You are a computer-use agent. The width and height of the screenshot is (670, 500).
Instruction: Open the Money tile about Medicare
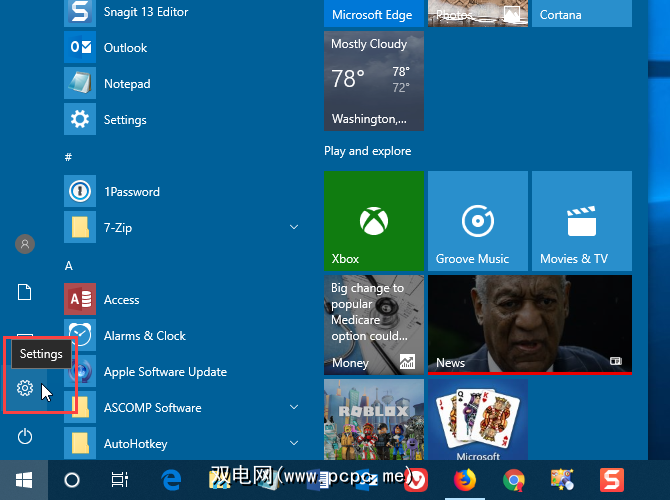click(x=374, y=325)
